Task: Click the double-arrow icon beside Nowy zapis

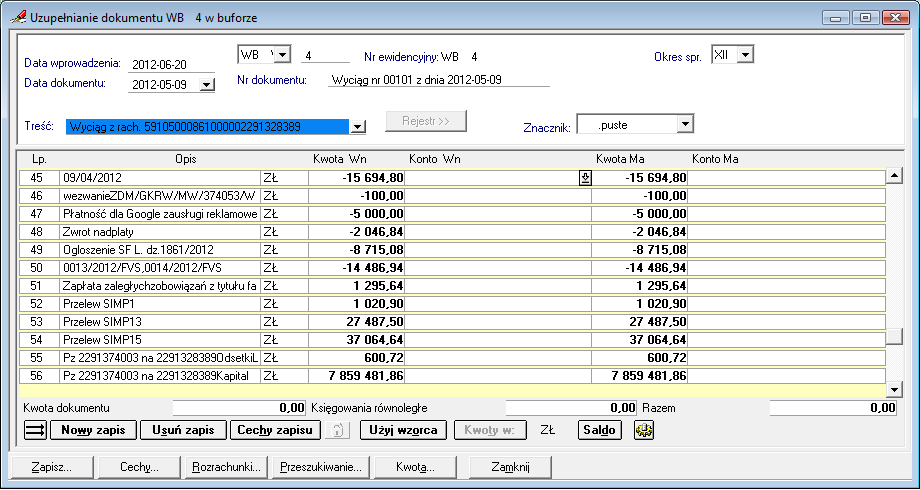Action: click(34, 430)
